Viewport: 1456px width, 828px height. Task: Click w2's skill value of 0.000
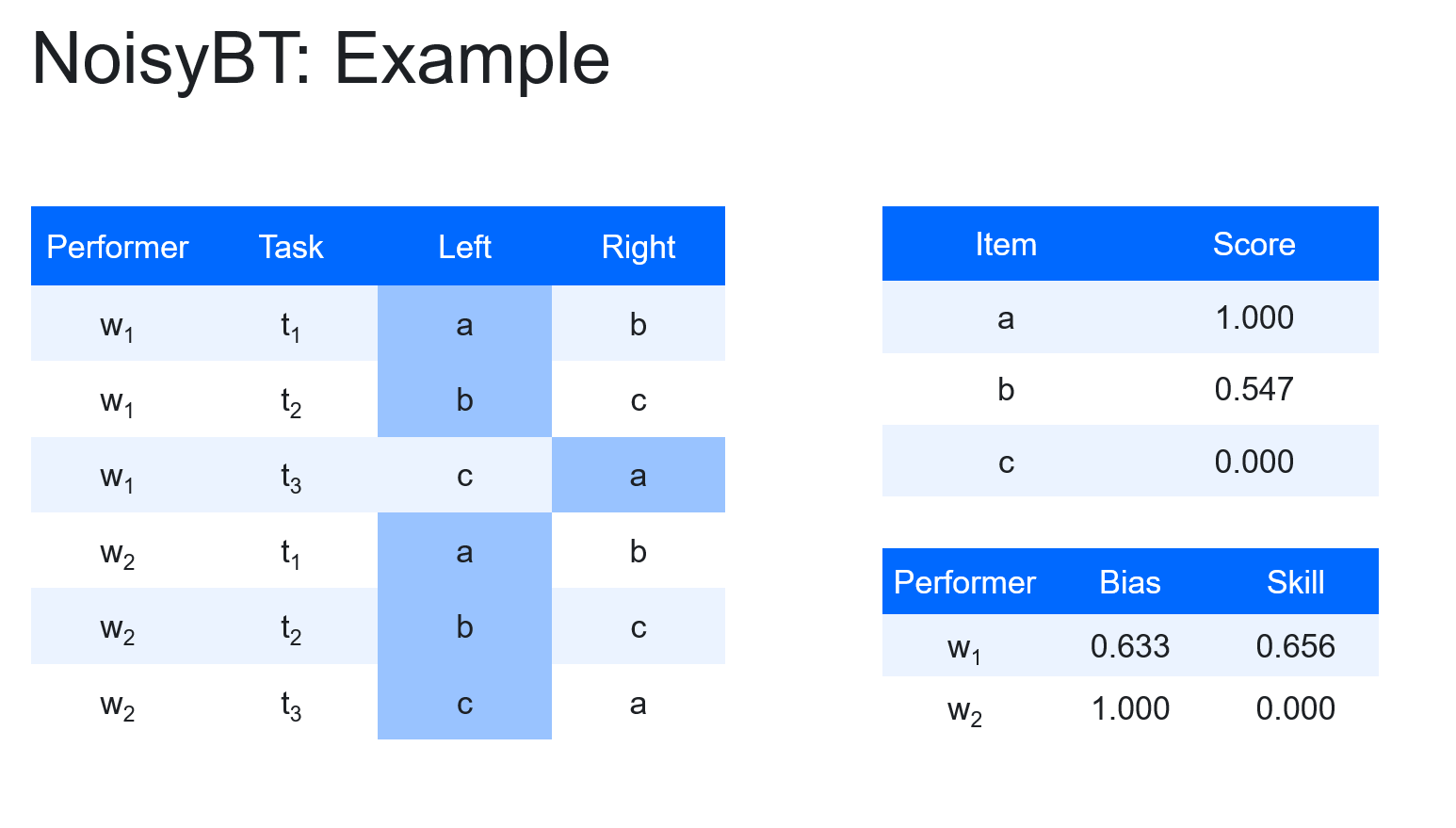(1295, 708)
